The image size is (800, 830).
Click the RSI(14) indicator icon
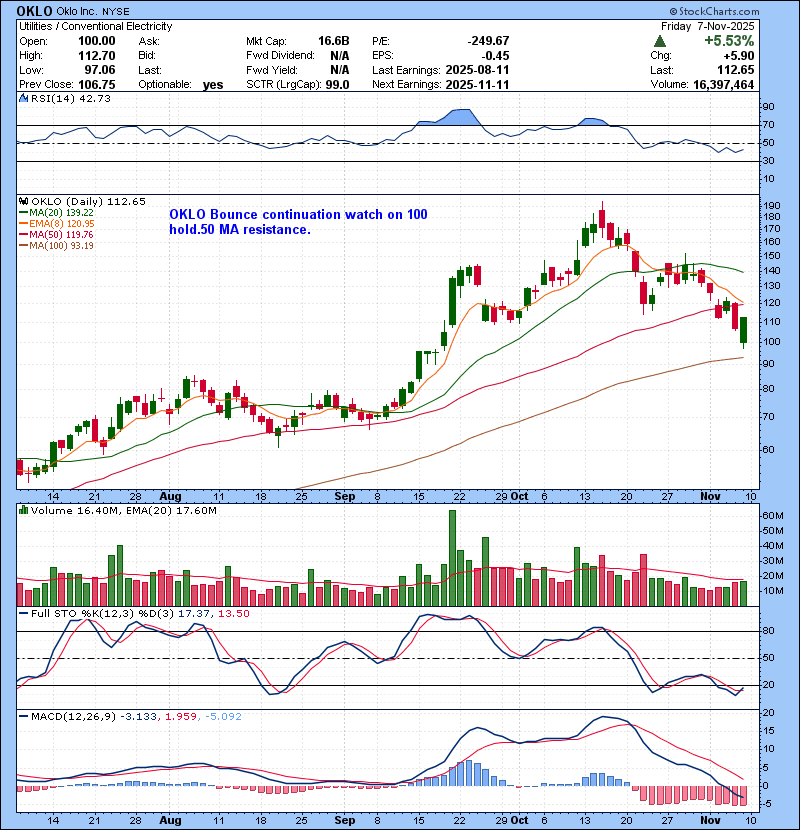23,98
